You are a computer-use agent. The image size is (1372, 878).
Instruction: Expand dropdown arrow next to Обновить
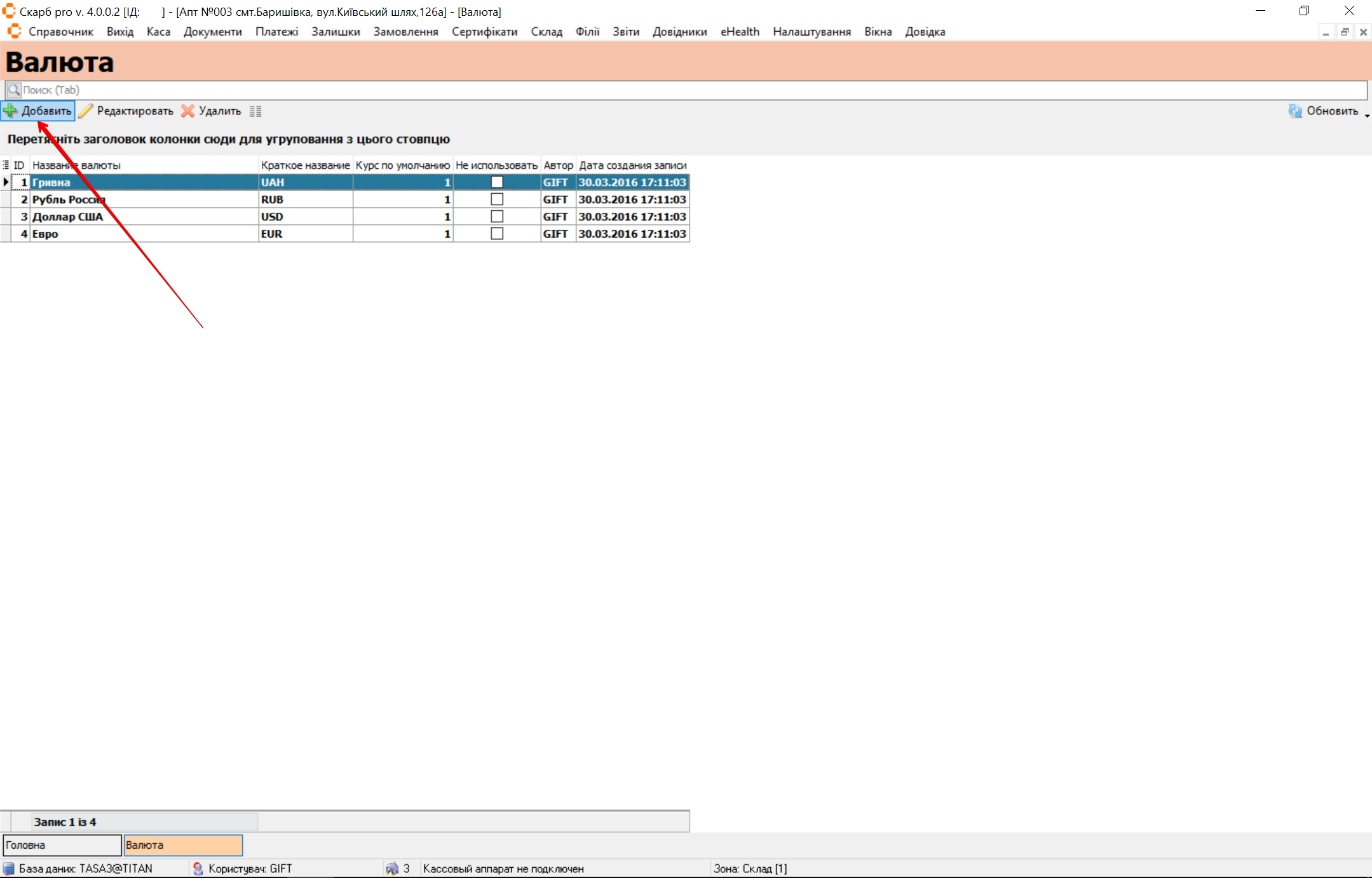pyautogui.click(x=1367, y=116)
